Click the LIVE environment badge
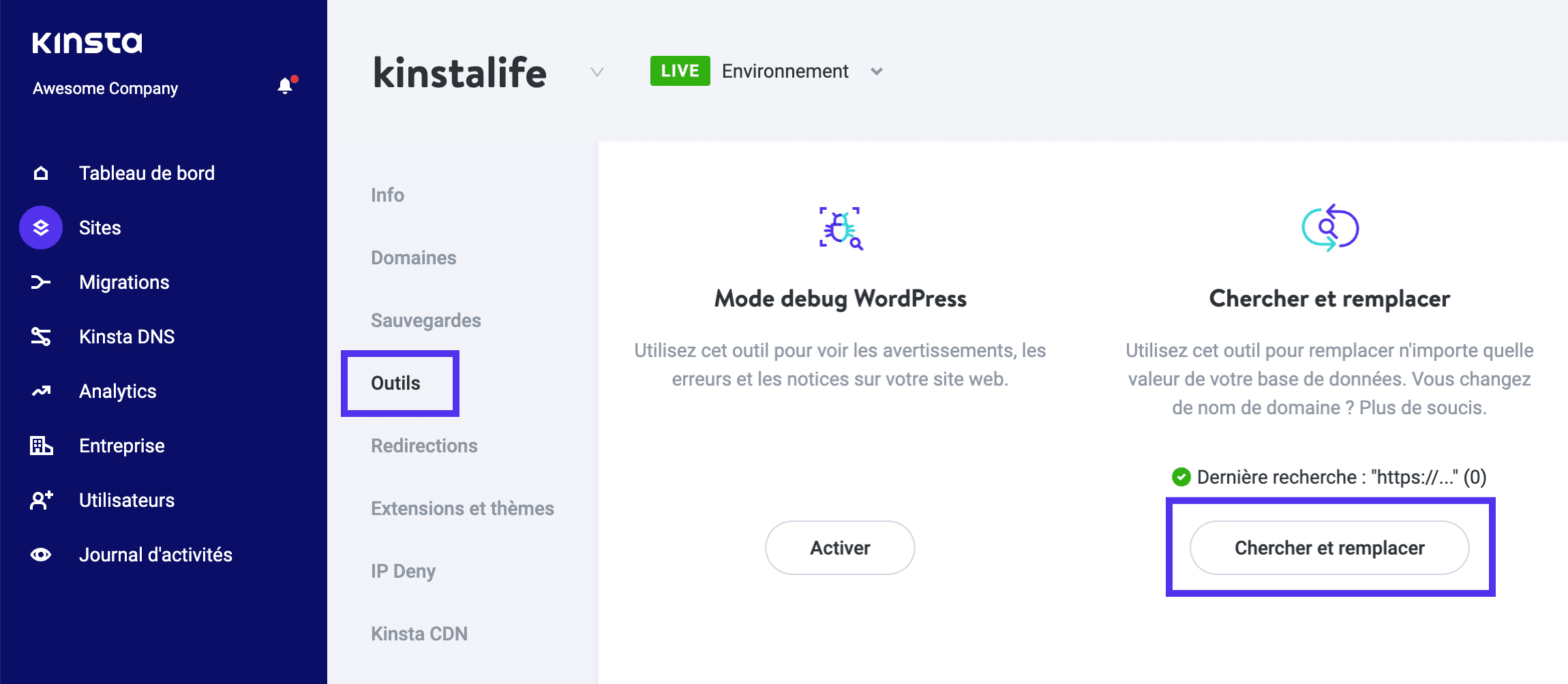The width and height of the screenshot is (1568, 684). [679, 70]
